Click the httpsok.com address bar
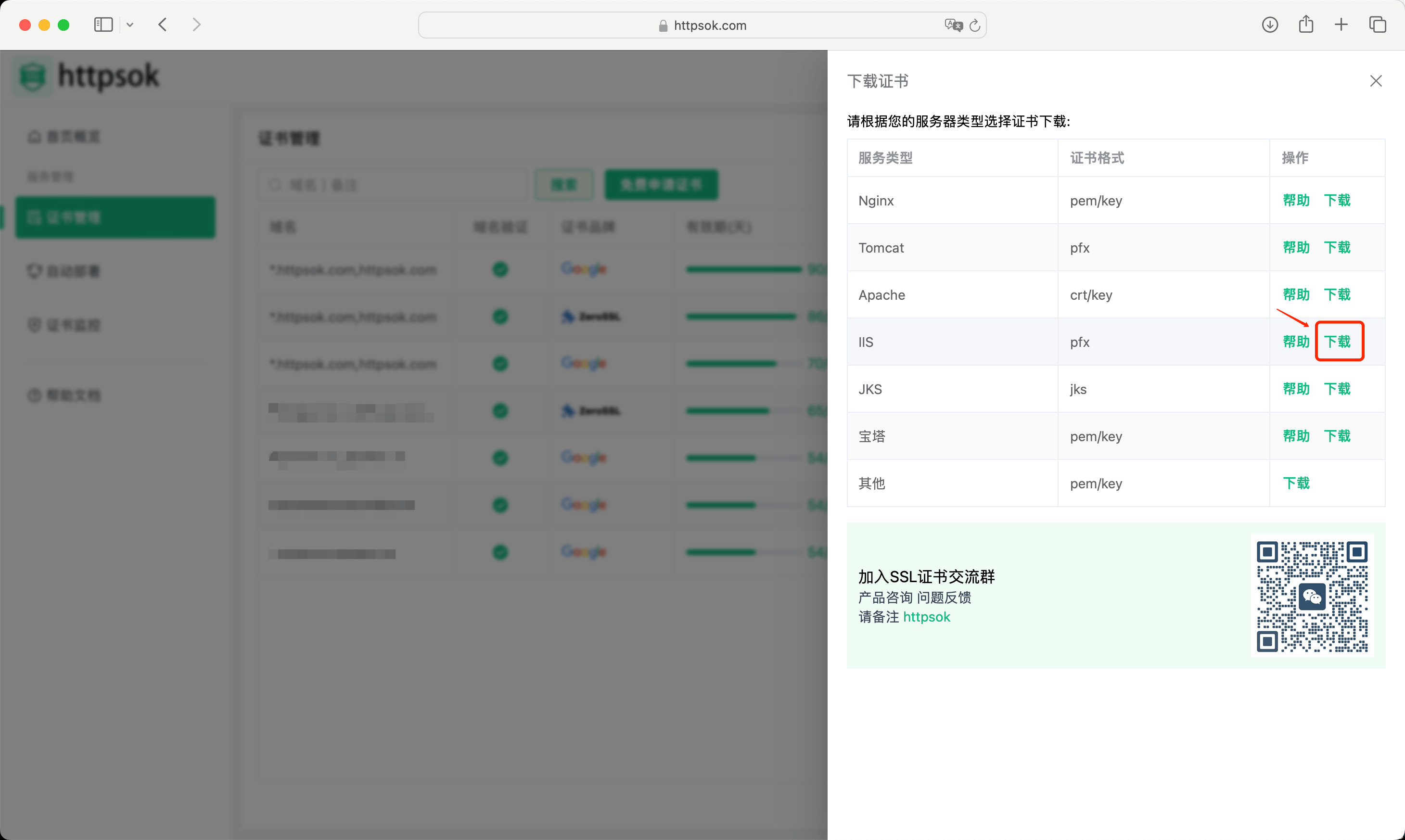This screenshot has width=1405, height=840. click(x=702, y=25)
